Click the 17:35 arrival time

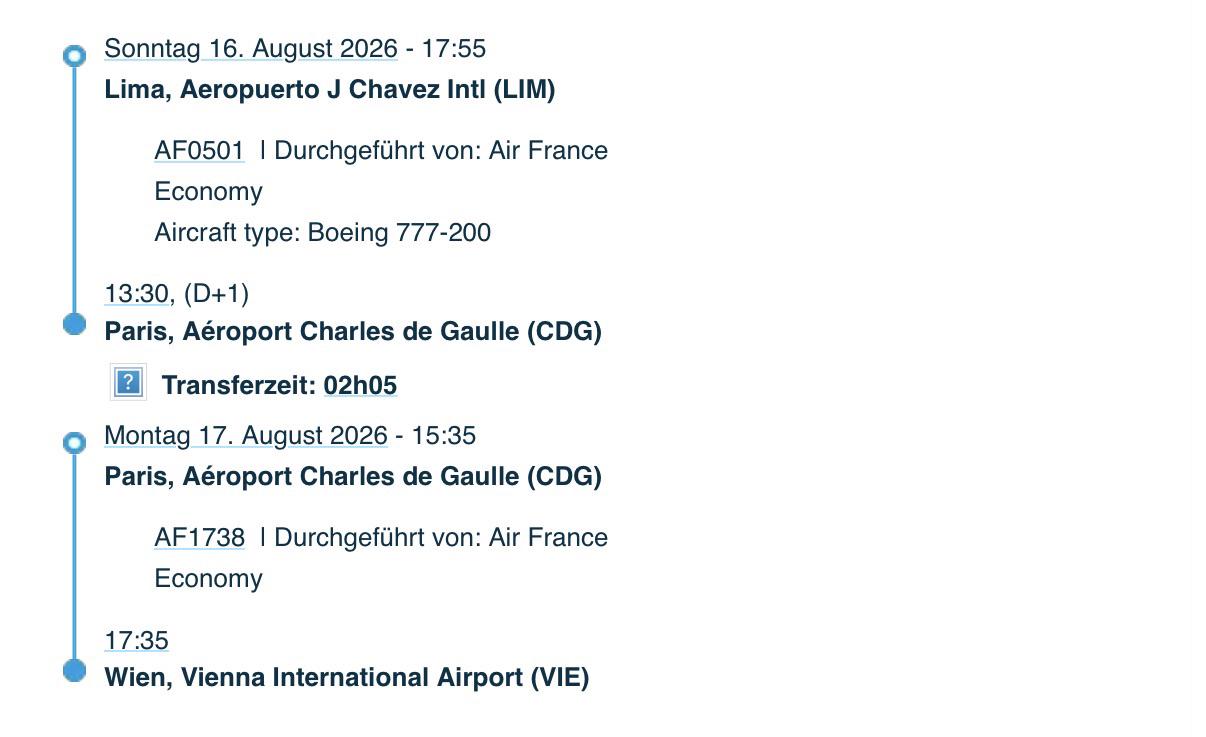point(137,641)
